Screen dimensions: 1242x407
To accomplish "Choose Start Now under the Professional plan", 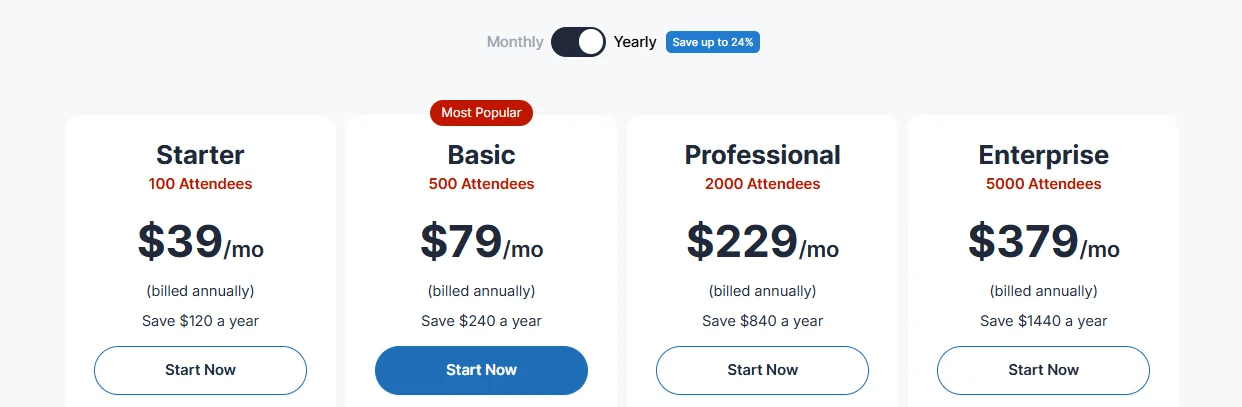I will tap(762, 370).
